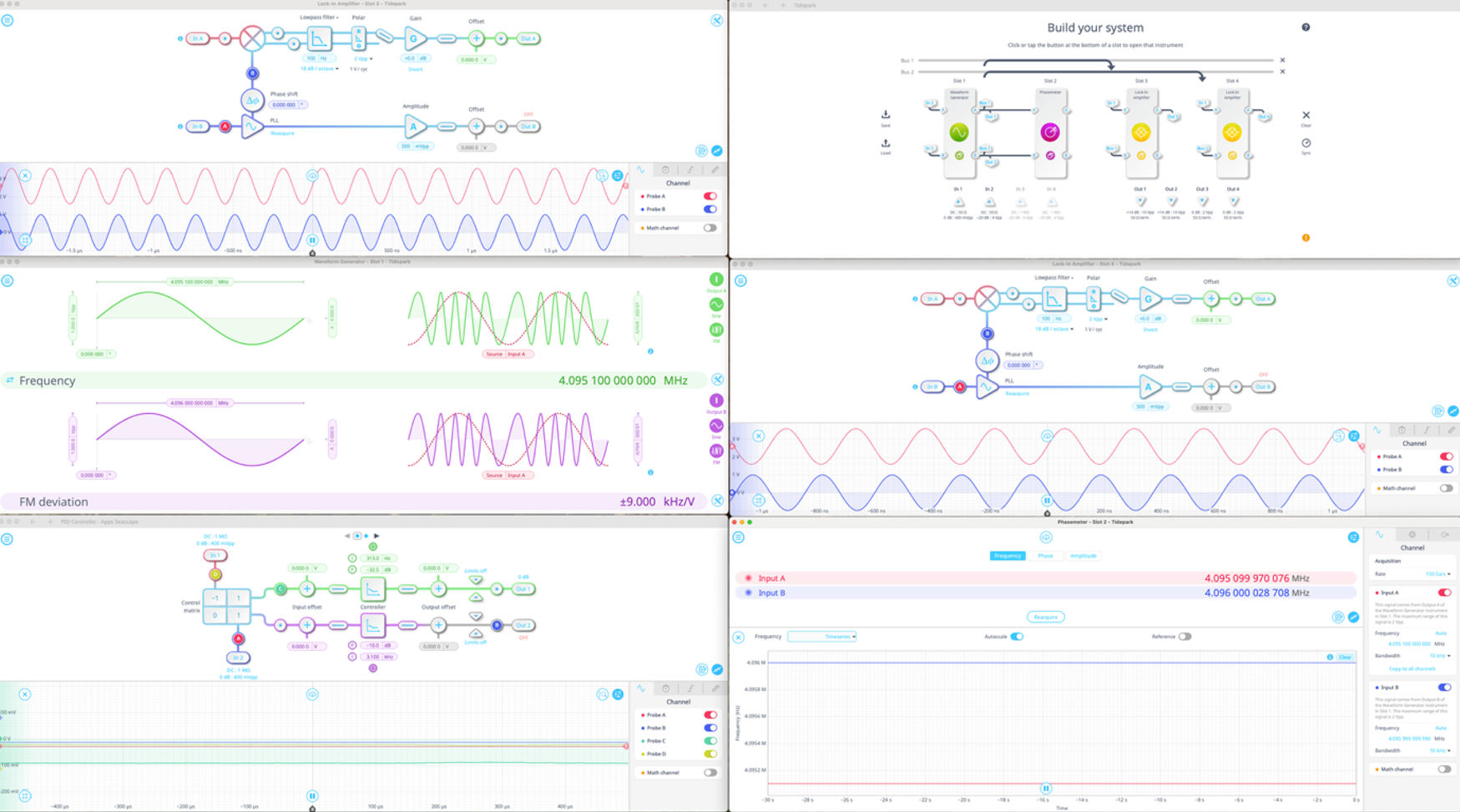Click the Lowpass filter block in Slot 3 Lock-in
This screenshot has width=1460, height=812.
pos(318,38)
